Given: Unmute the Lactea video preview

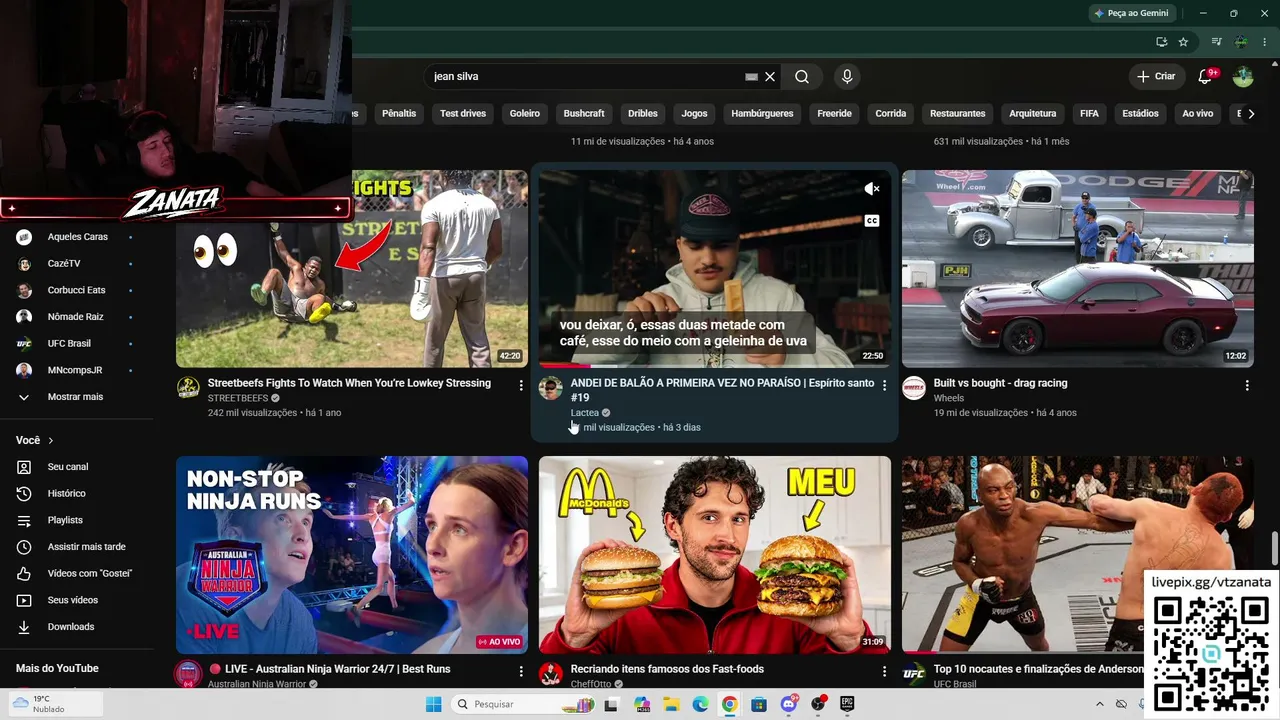Looking at the screenshot, I should (x=872, y=189).
